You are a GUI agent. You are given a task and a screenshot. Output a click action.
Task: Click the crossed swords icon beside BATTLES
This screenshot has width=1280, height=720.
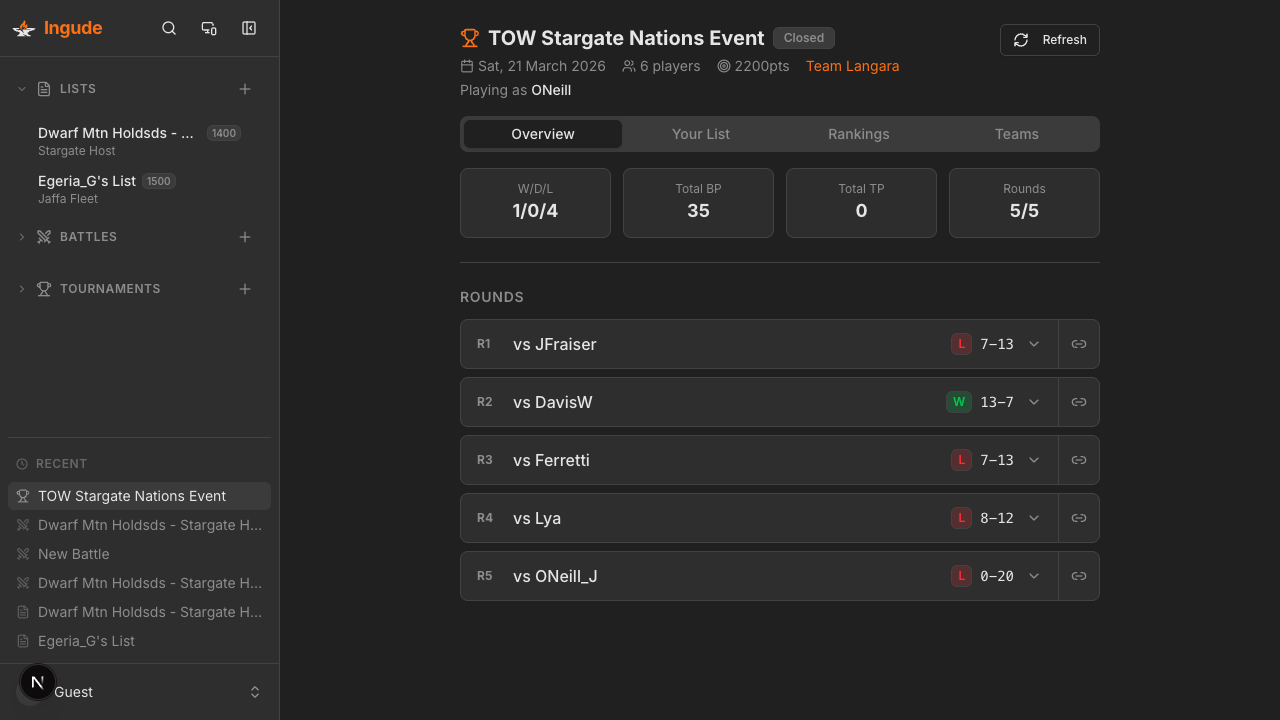point(43,236)
